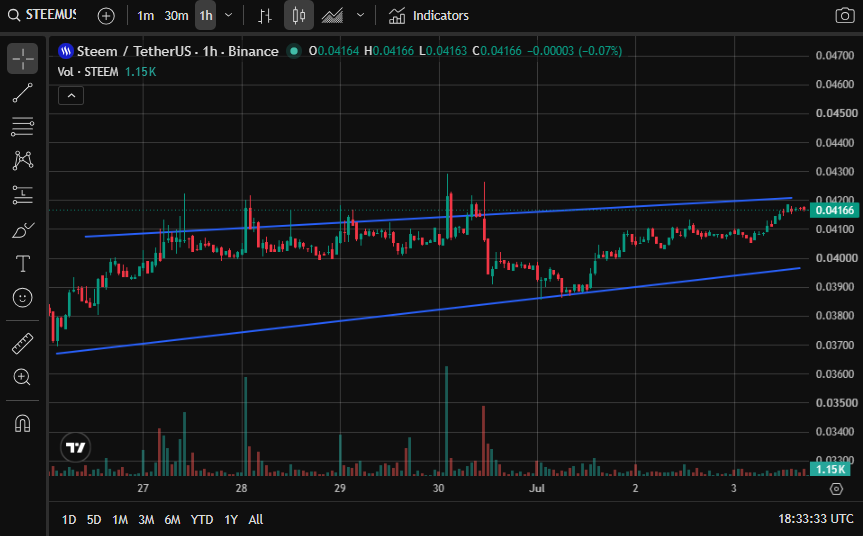The height and width of the screenshot is (536, 863).
Task: Expand the time interval dropdown arrow
Action: (x=228, y=15)
